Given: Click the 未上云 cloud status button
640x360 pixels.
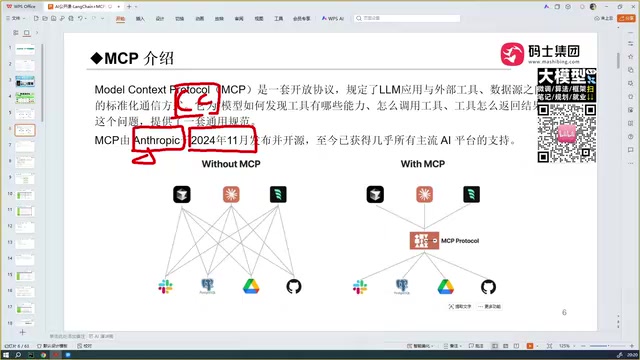Looking at the screenshot, I should point(604,18).
